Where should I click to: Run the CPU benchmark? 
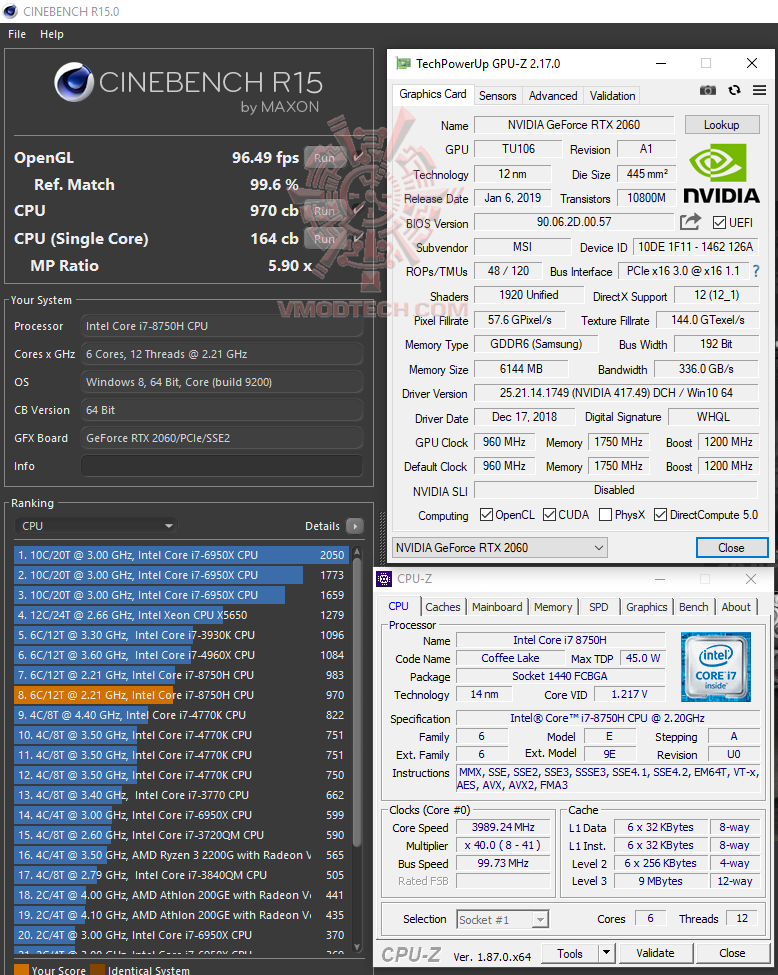point(325,211)
